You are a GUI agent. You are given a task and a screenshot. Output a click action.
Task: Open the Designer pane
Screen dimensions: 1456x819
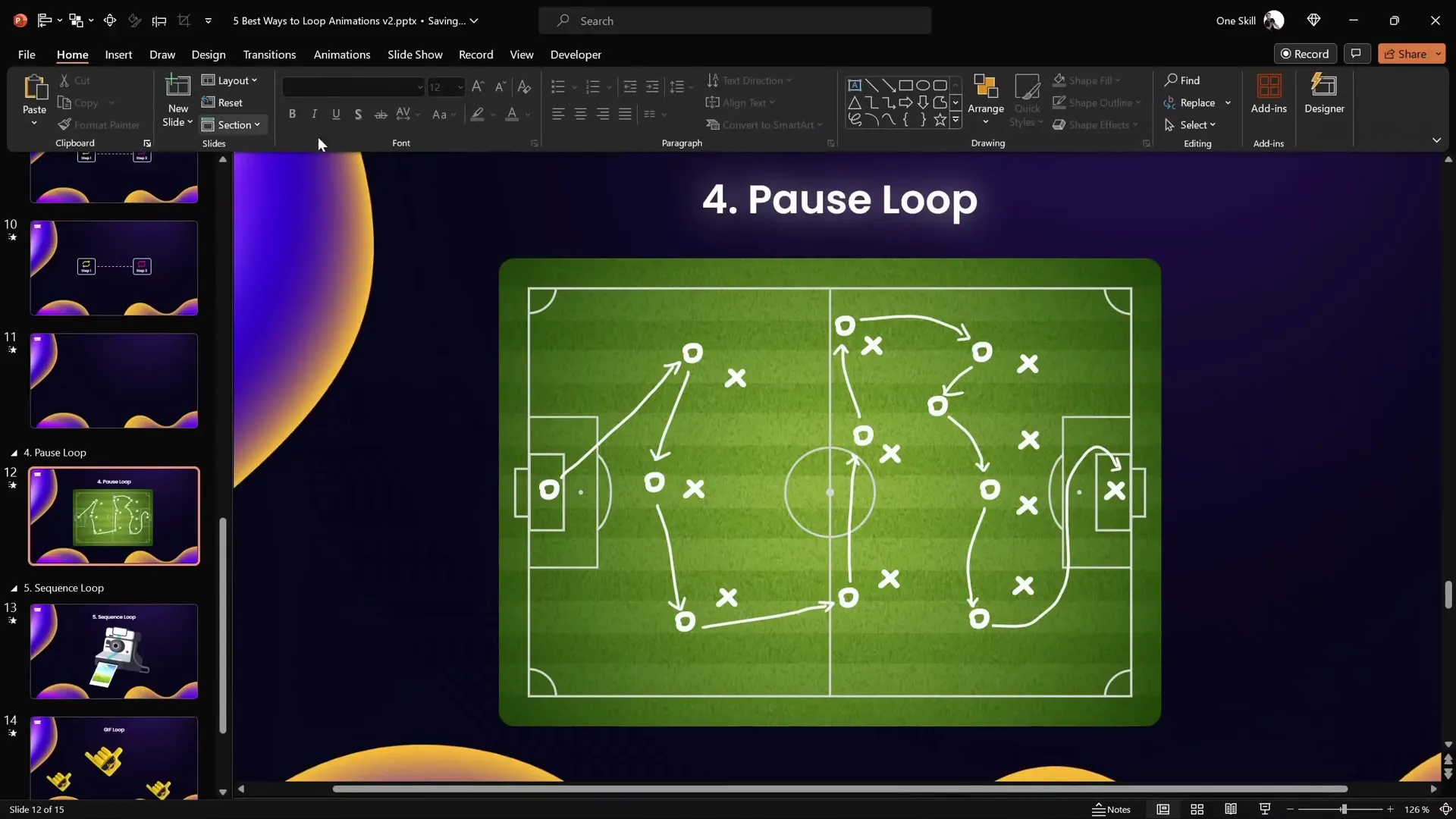pos(1324,94)
